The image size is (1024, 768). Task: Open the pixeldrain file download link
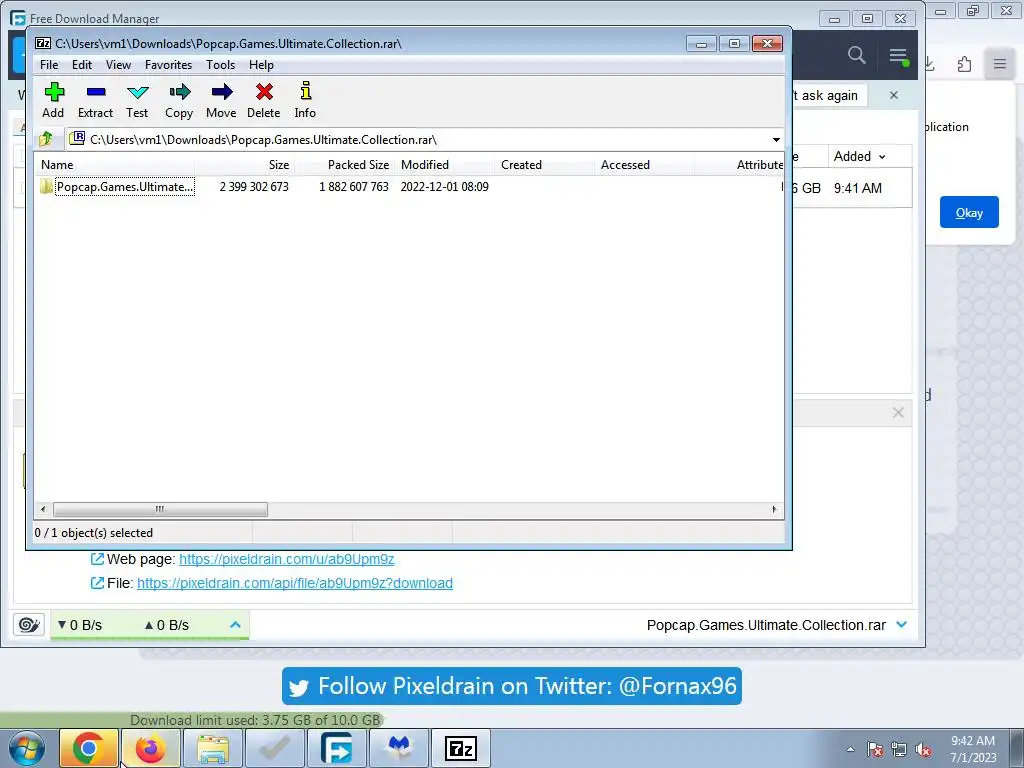click(x=295, y=583)
